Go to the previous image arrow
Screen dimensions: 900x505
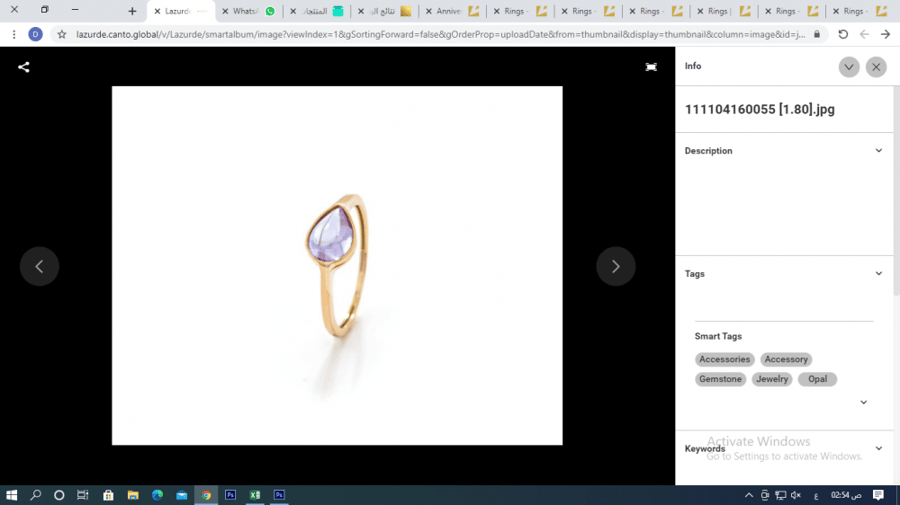click(39, 266)
